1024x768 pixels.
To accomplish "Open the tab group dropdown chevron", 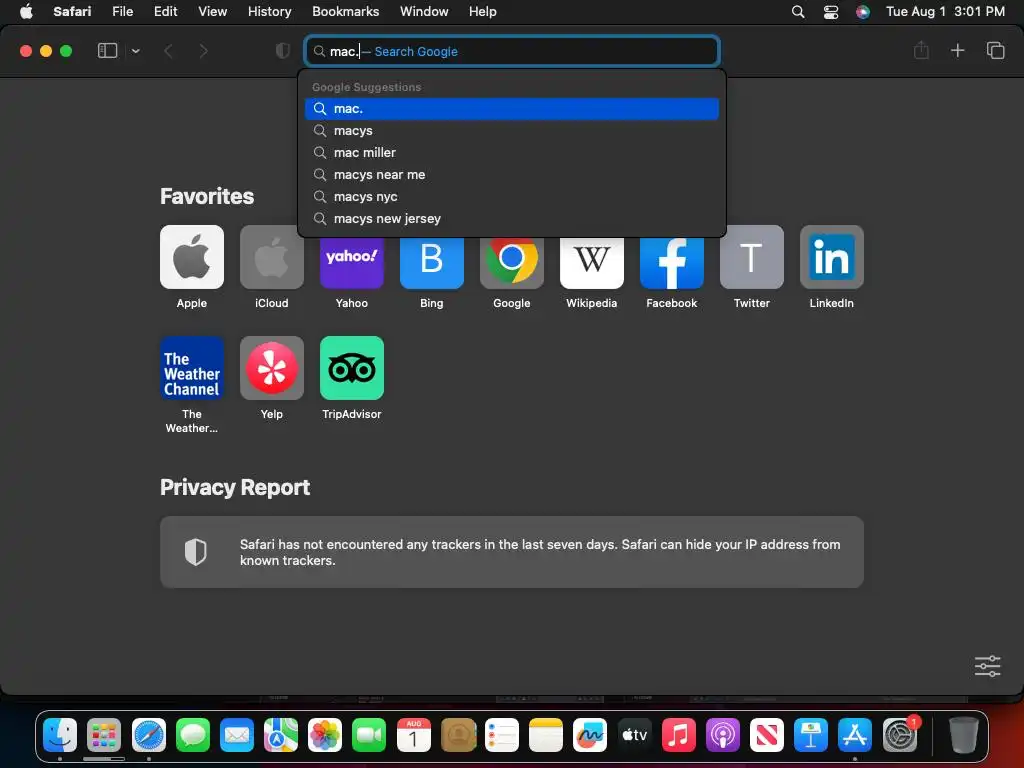I will (135, 51).
